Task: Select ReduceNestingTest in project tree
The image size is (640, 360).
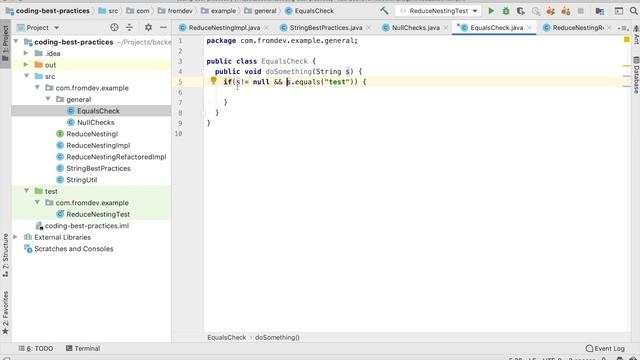Action: pos(98,214)
